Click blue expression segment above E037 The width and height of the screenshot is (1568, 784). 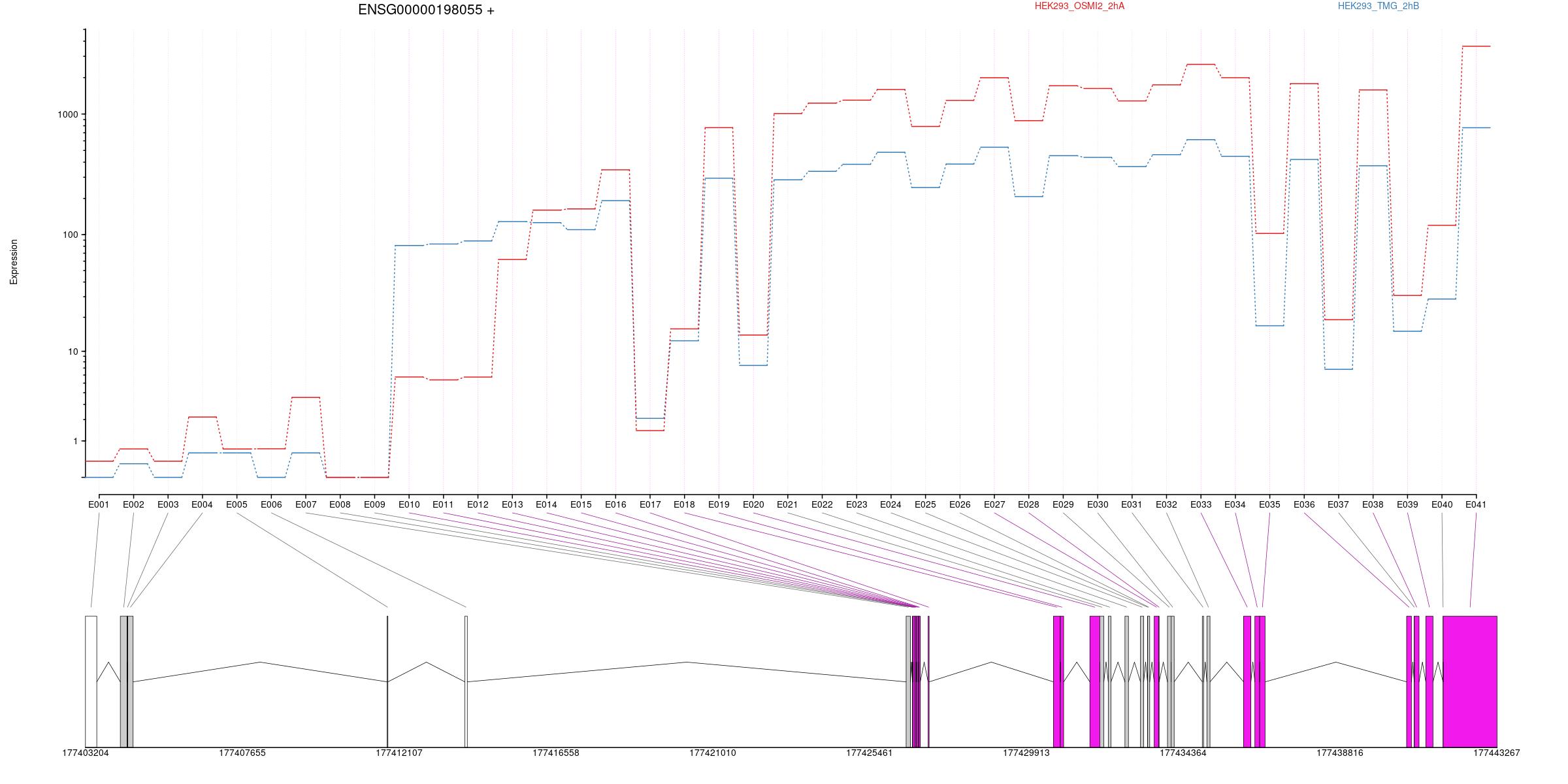[1338, 370]
